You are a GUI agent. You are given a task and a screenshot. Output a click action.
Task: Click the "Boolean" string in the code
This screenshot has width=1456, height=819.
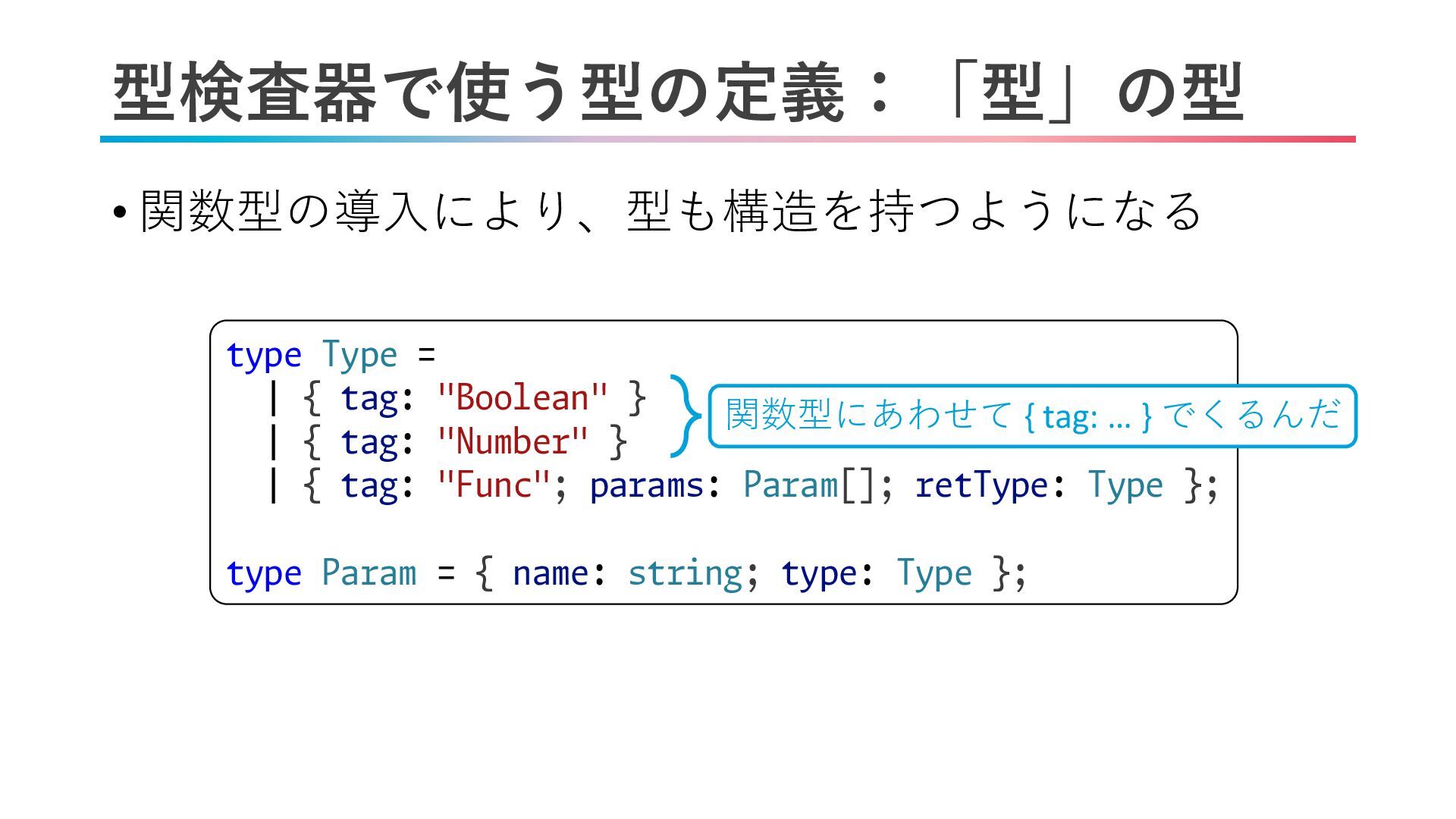pyautogui.click(x=522, y=397)
